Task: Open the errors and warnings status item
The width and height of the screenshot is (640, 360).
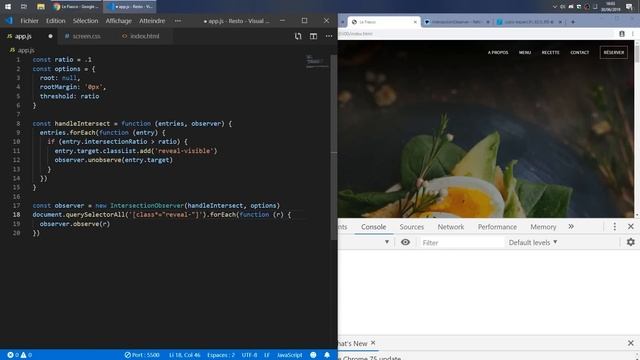Action: pyautogui.click(x=19, y=355)
